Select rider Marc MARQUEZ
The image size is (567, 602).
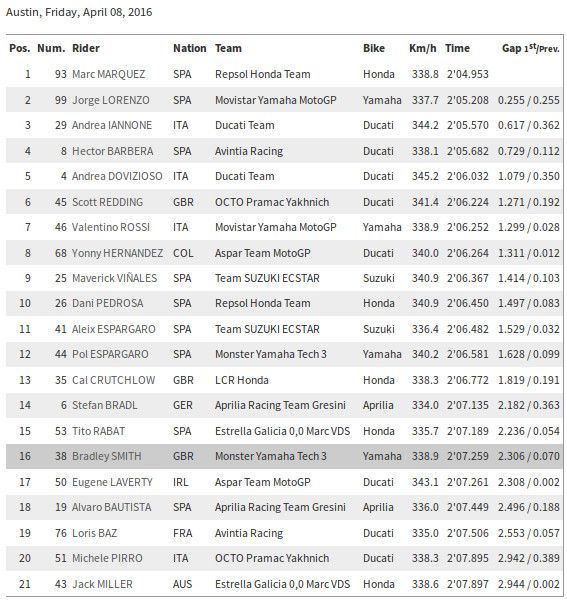(x=109, y=74)
